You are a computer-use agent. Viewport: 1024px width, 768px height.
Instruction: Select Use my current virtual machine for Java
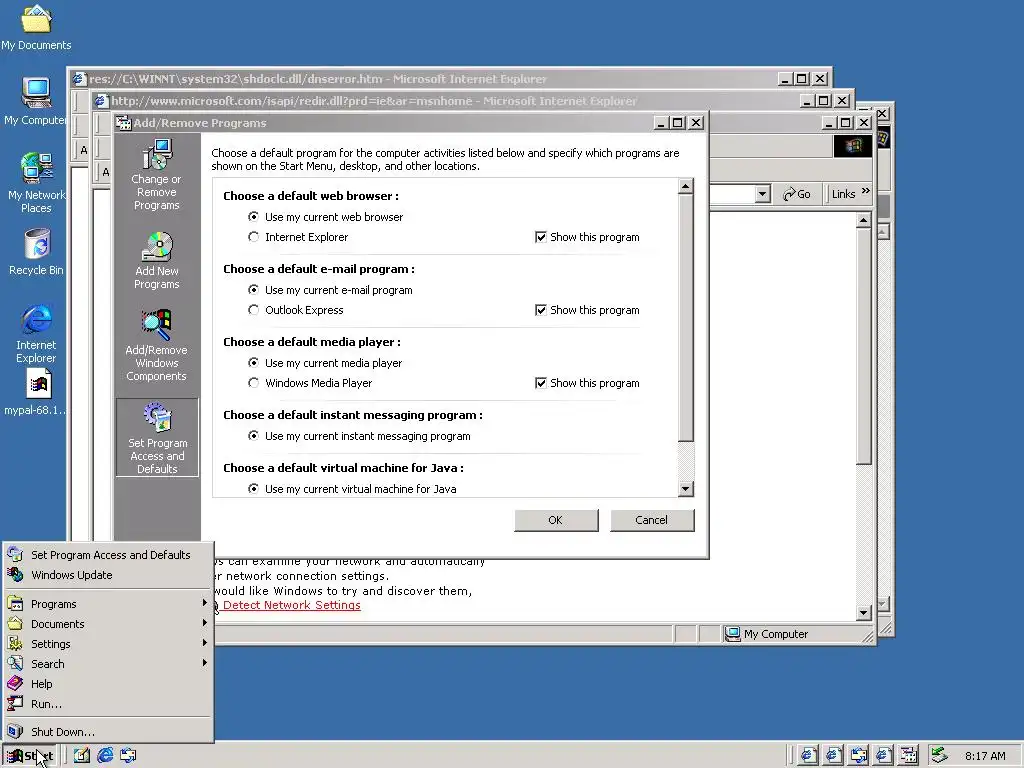point(253,488)
